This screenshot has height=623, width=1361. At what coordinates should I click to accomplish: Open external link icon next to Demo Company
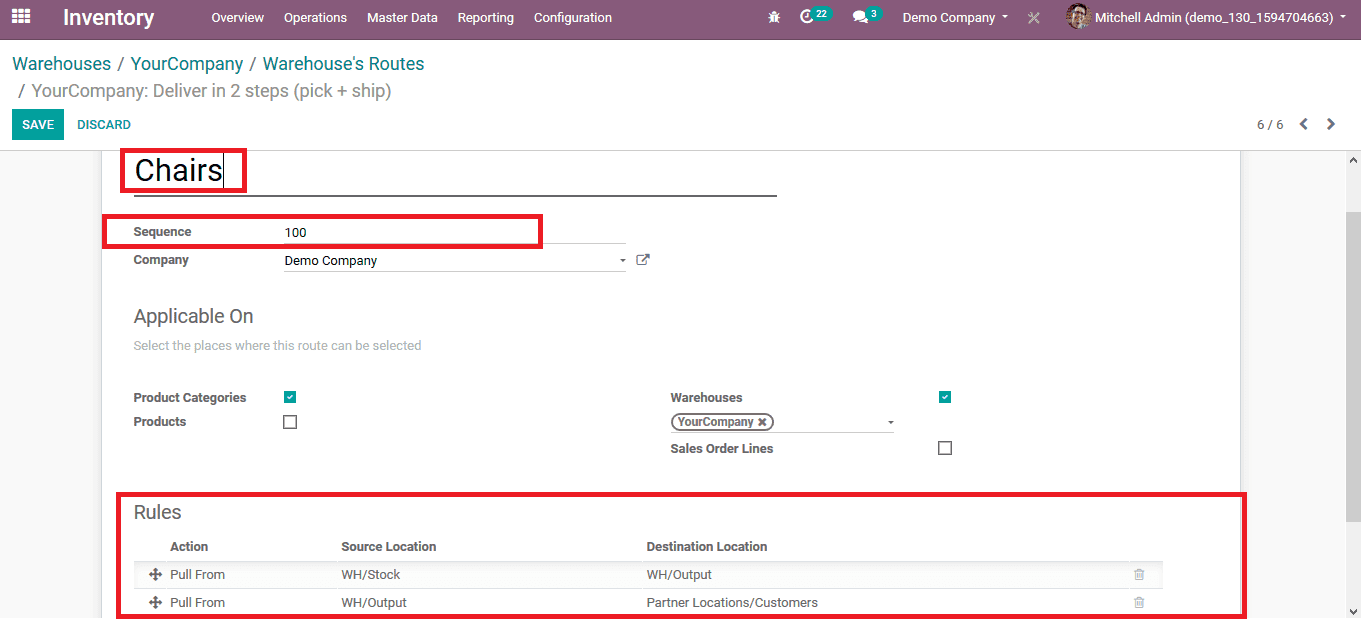pos(643,260)
